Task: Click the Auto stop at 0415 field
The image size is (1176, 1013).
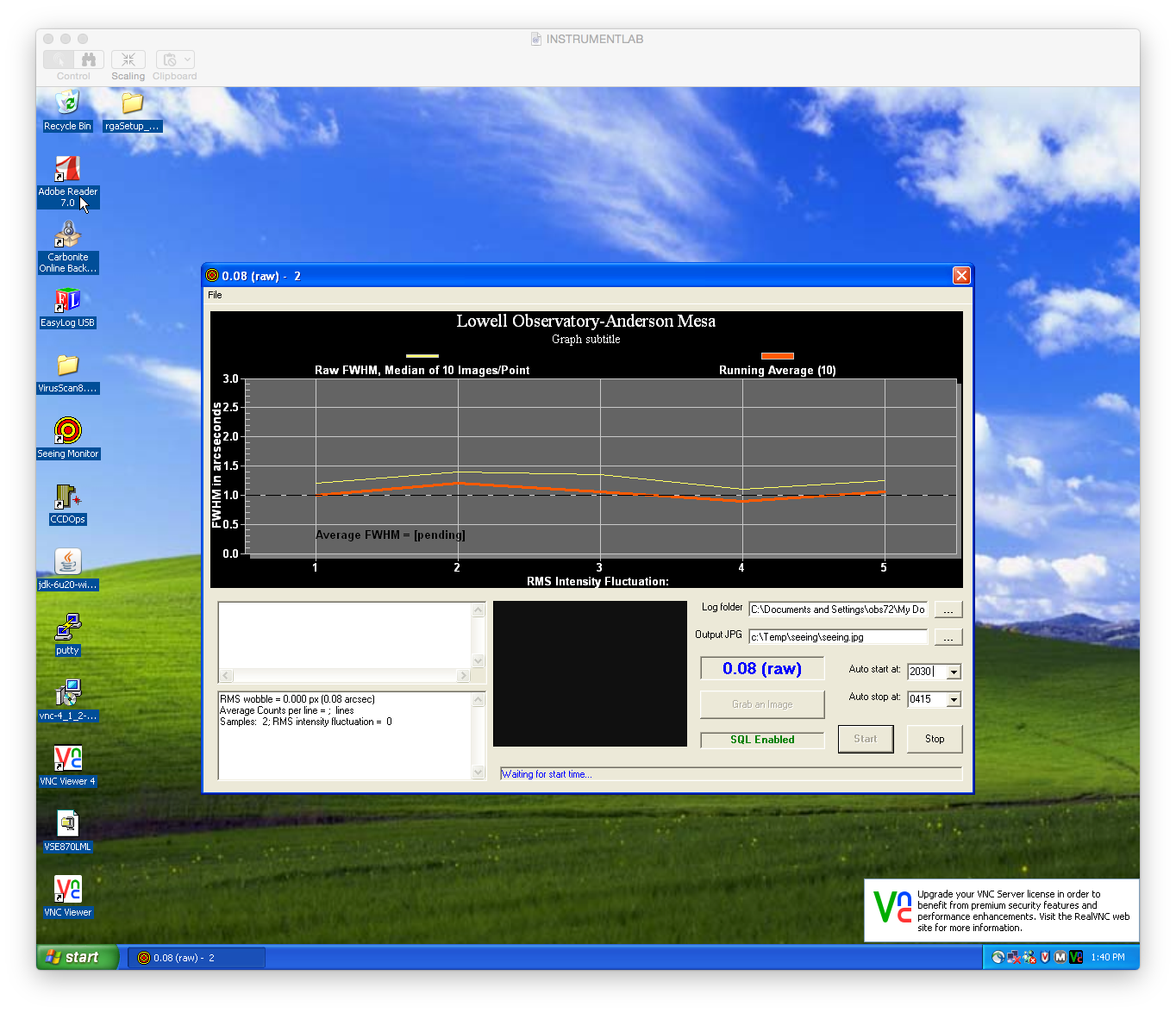Action: (927, 699)
